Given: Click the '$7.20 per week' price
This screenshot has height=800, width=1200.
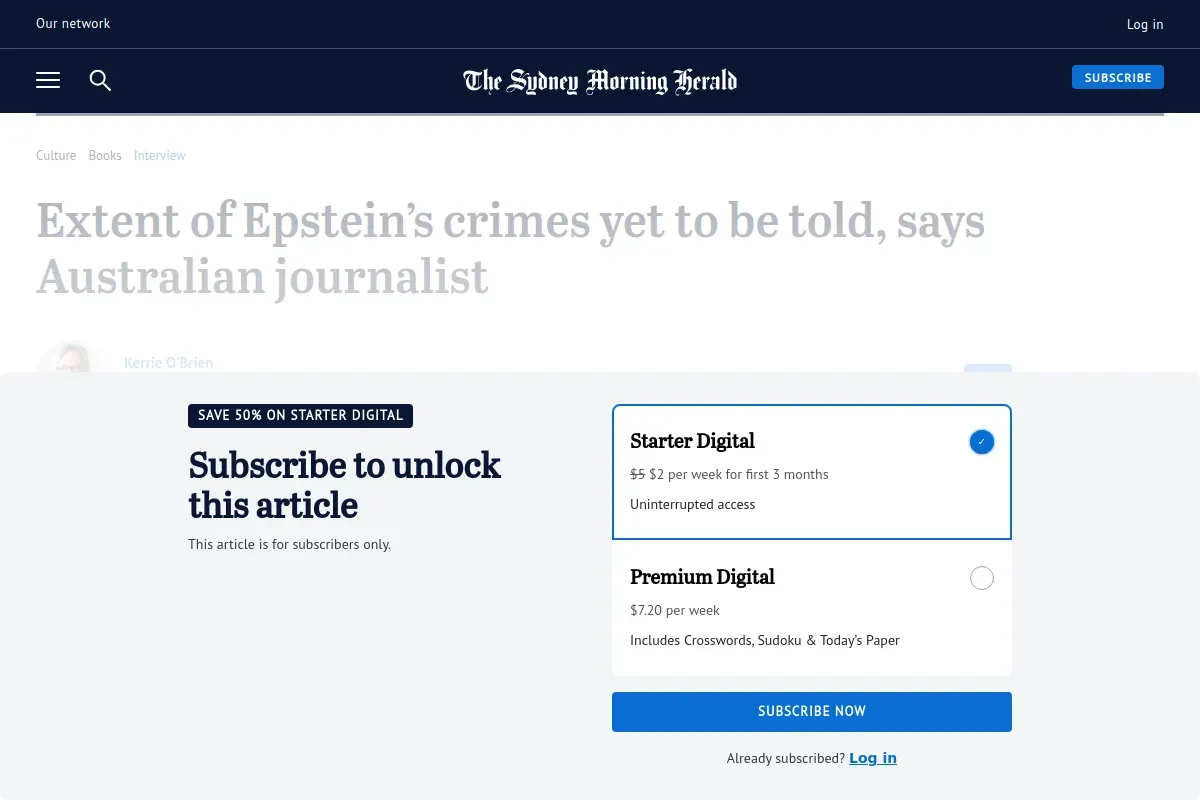Looking at the screenshot, I should 675,610.
